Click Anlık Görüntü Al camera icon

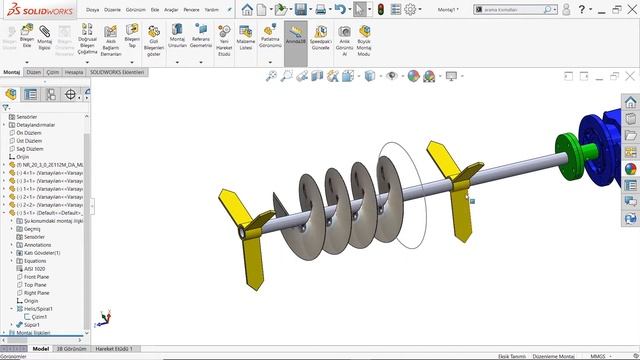344,31
